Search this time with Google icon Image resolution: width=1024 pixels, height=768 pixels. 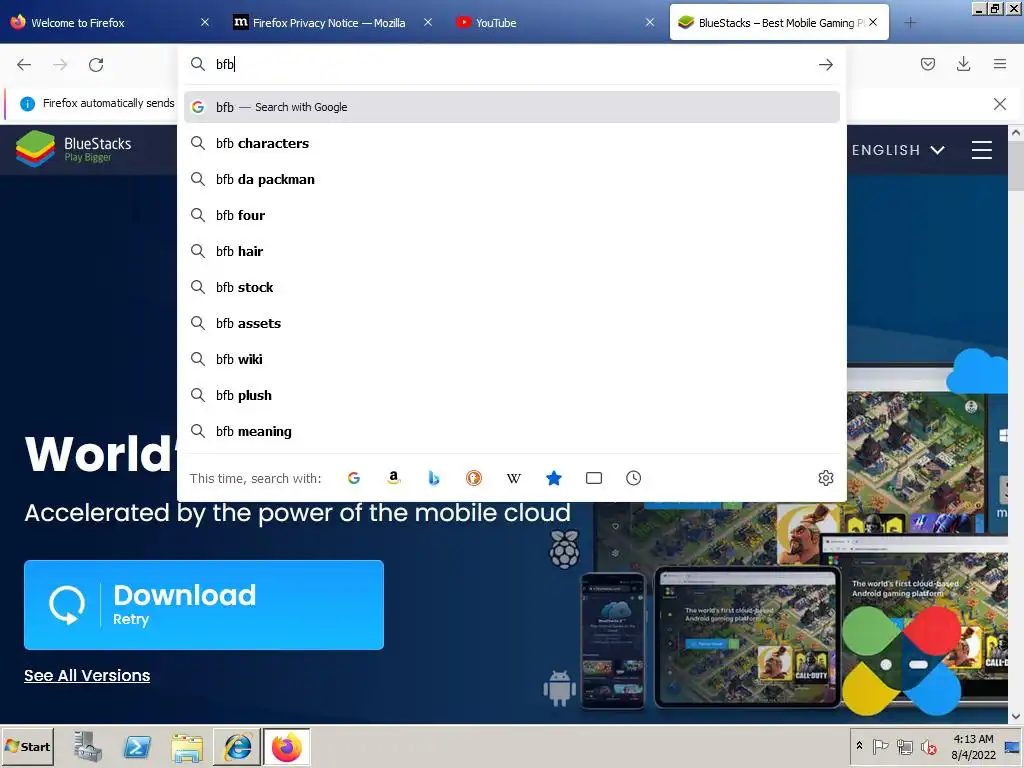point(354,478)
